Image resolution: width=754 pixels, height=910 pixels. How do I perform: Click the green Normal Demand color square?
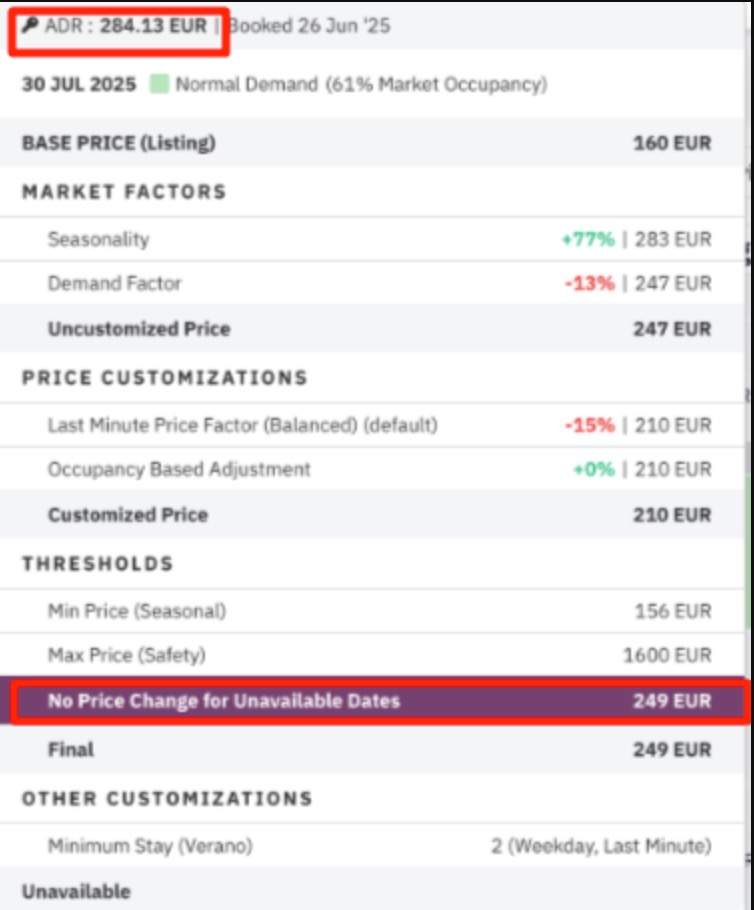pos(159,84)
